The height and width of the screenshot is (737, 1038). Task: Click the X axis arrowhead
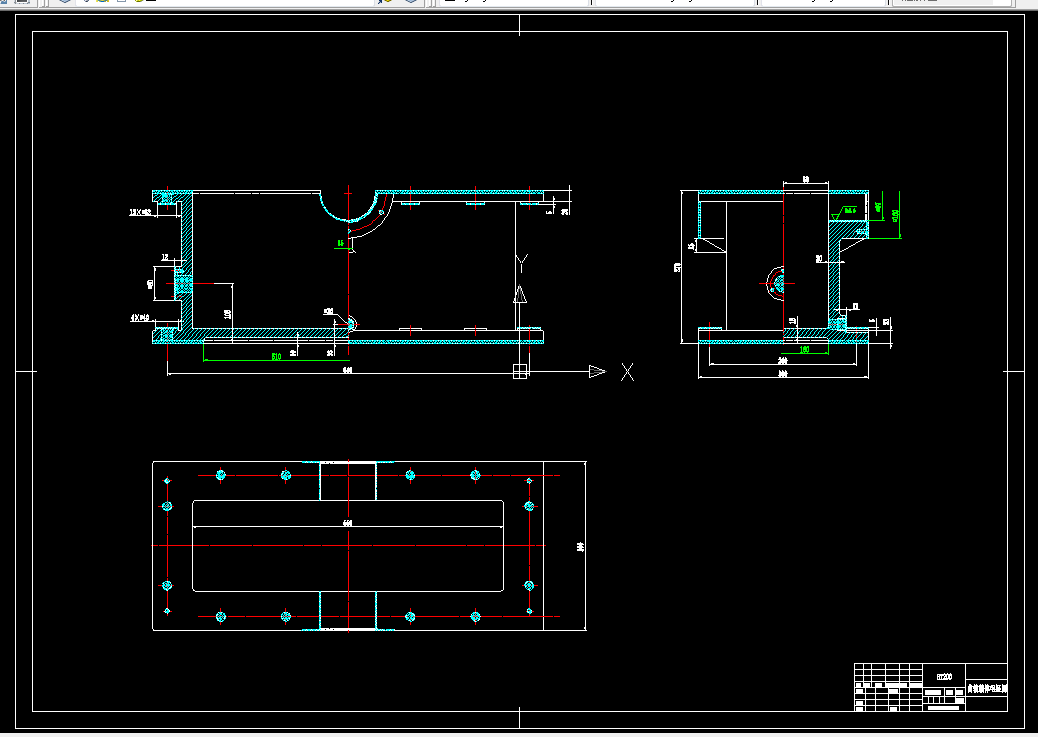pyautogui.click(x=597, y=371)
